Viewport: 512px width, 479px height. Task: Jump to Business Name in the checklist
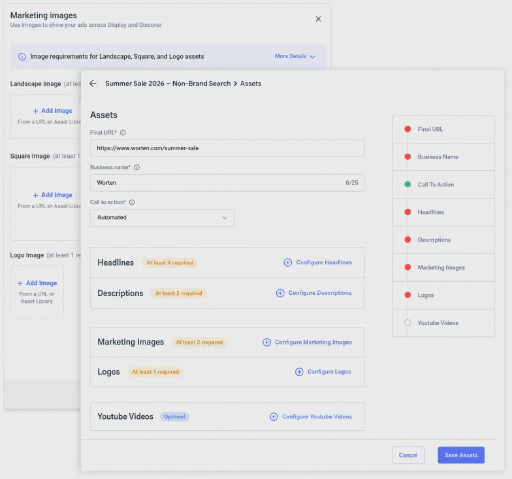coord(443,157)
